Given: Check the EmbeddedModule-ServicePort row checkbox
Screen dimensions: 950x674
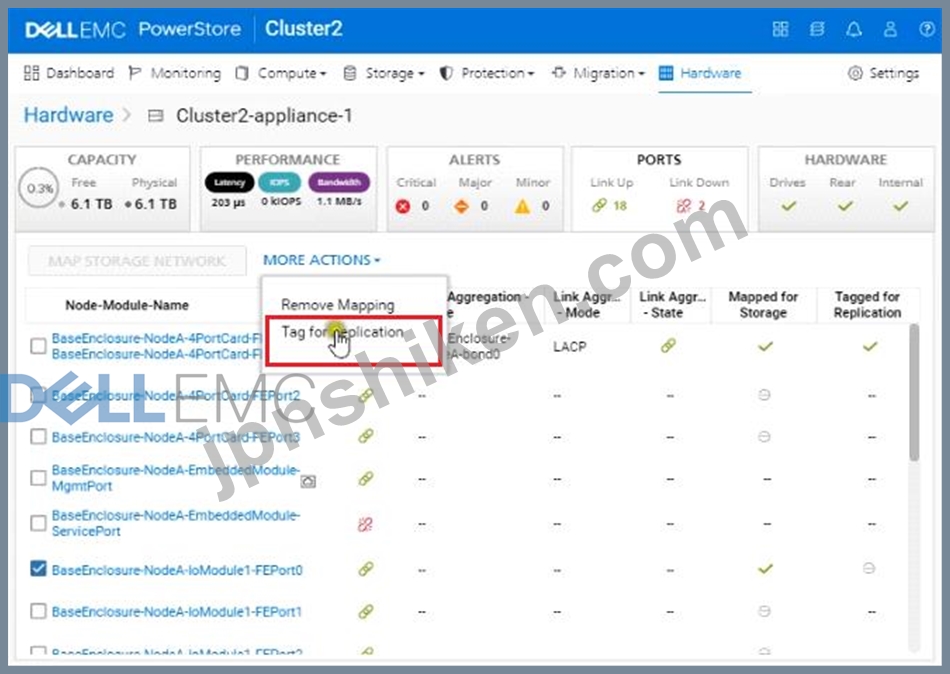Looking at the screenshot, I should click(x=38, y=523).
